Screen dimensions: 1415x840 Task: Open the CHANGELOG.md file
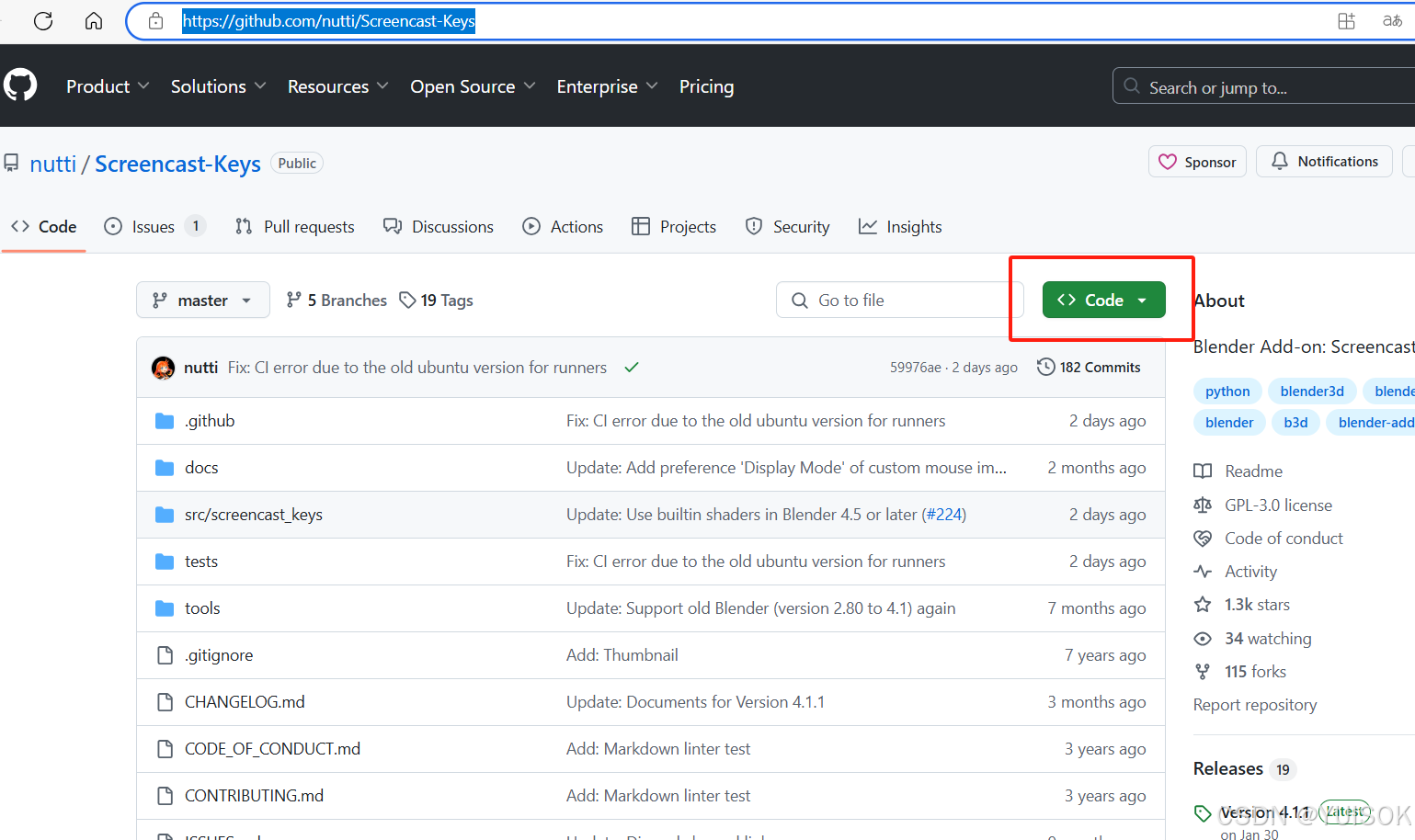(x=245, y=702)
